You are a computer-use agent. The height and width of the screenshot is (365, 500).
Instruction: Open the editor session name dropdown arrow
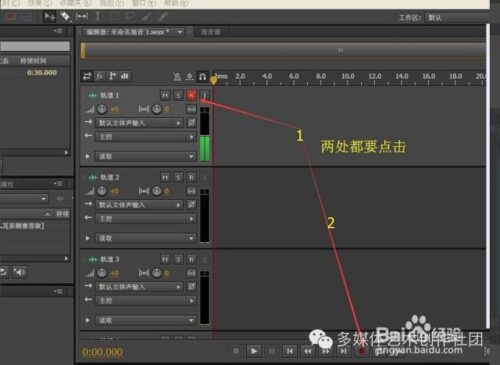pos(180,32)
